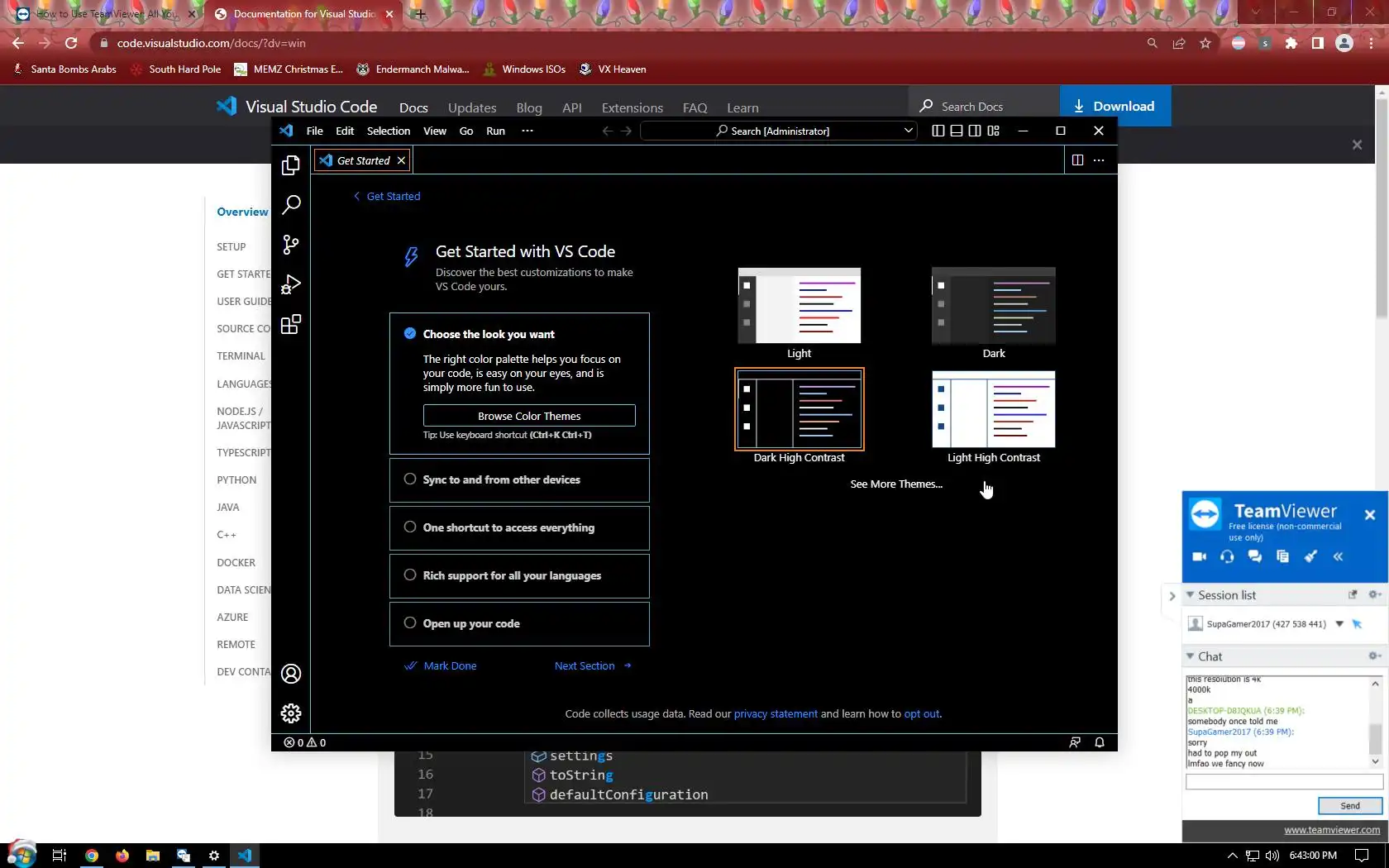The width and height of the screenshot is (1389, 868).
Task: Toggle the bottom panel layout icon
Action: 957,131
